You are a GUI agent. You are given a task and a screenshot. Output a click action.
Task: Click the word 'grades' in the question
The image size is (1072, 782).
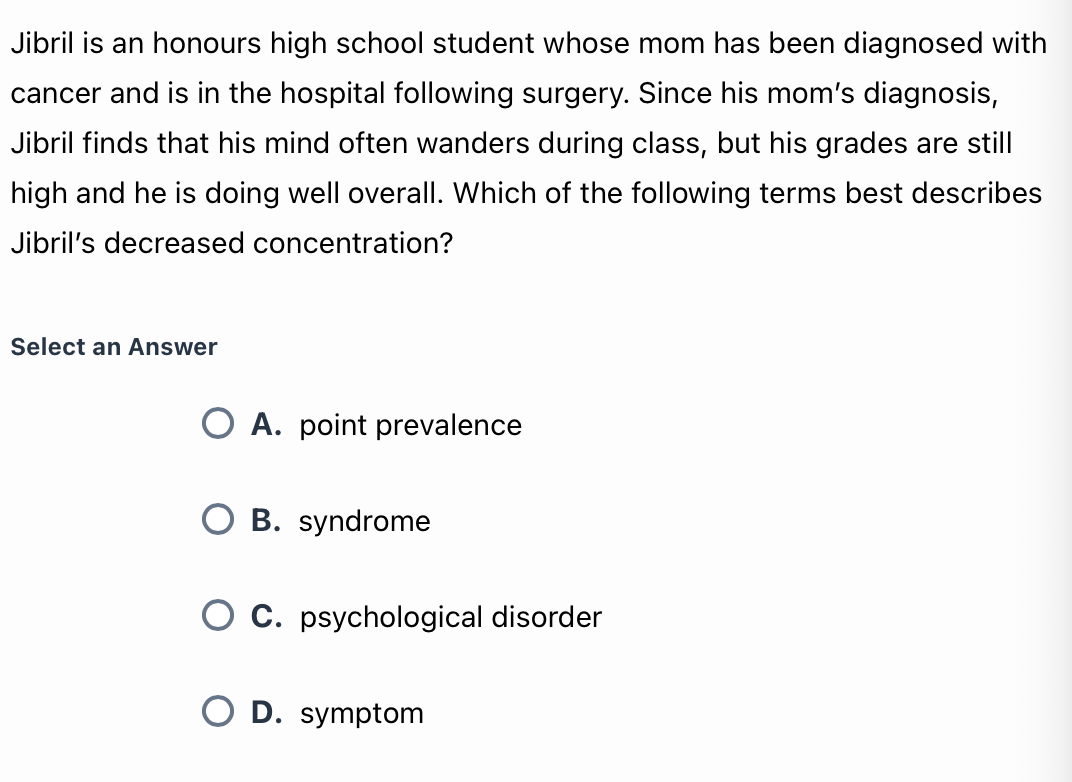coord(861,145)
